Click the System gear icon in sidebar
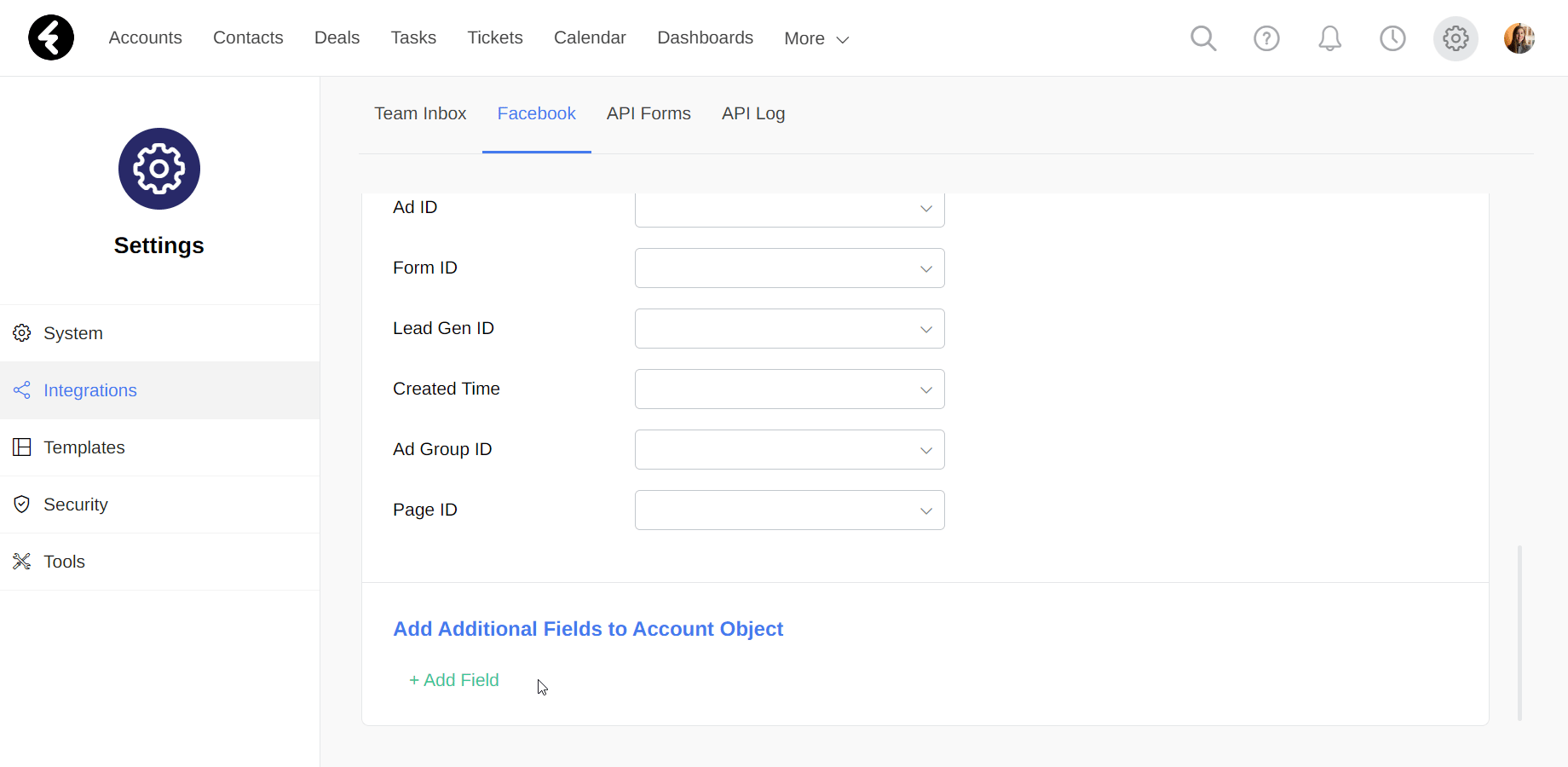This screenshot has width=1568, height=767. (x=22, y=333)
